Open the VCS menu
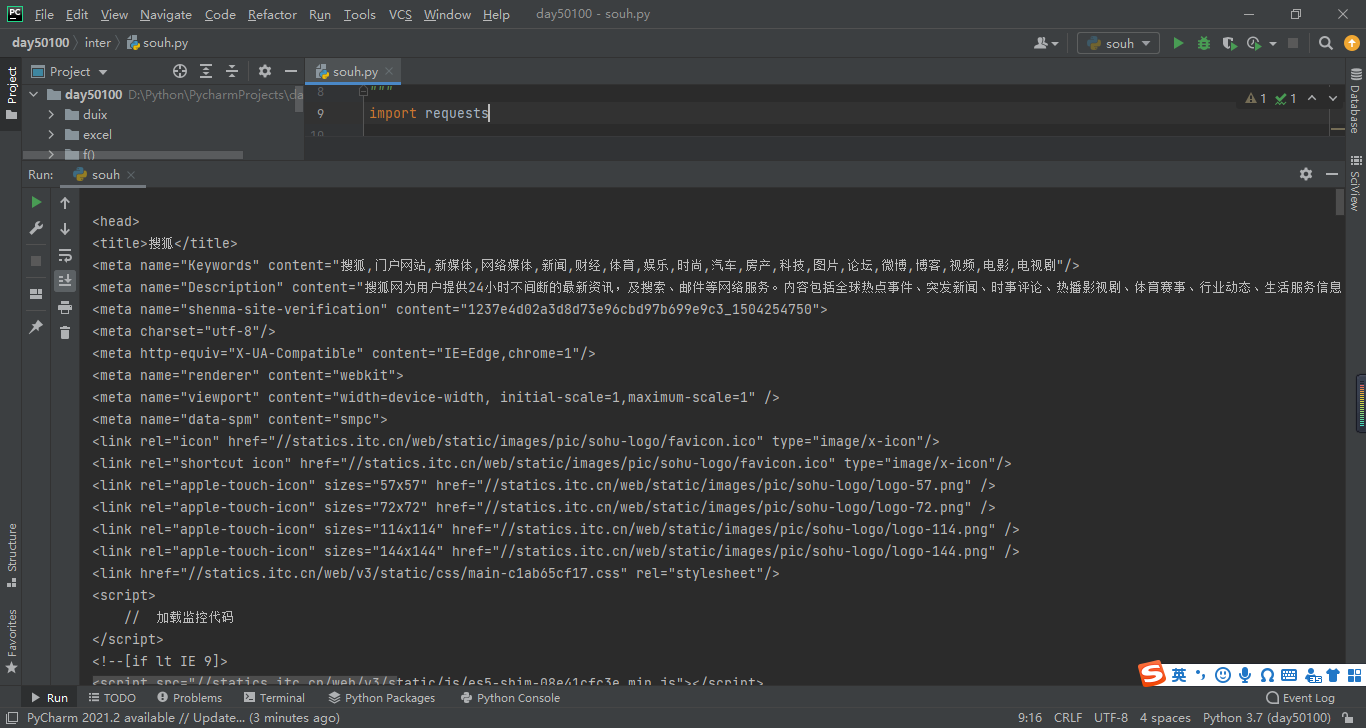 400,14
